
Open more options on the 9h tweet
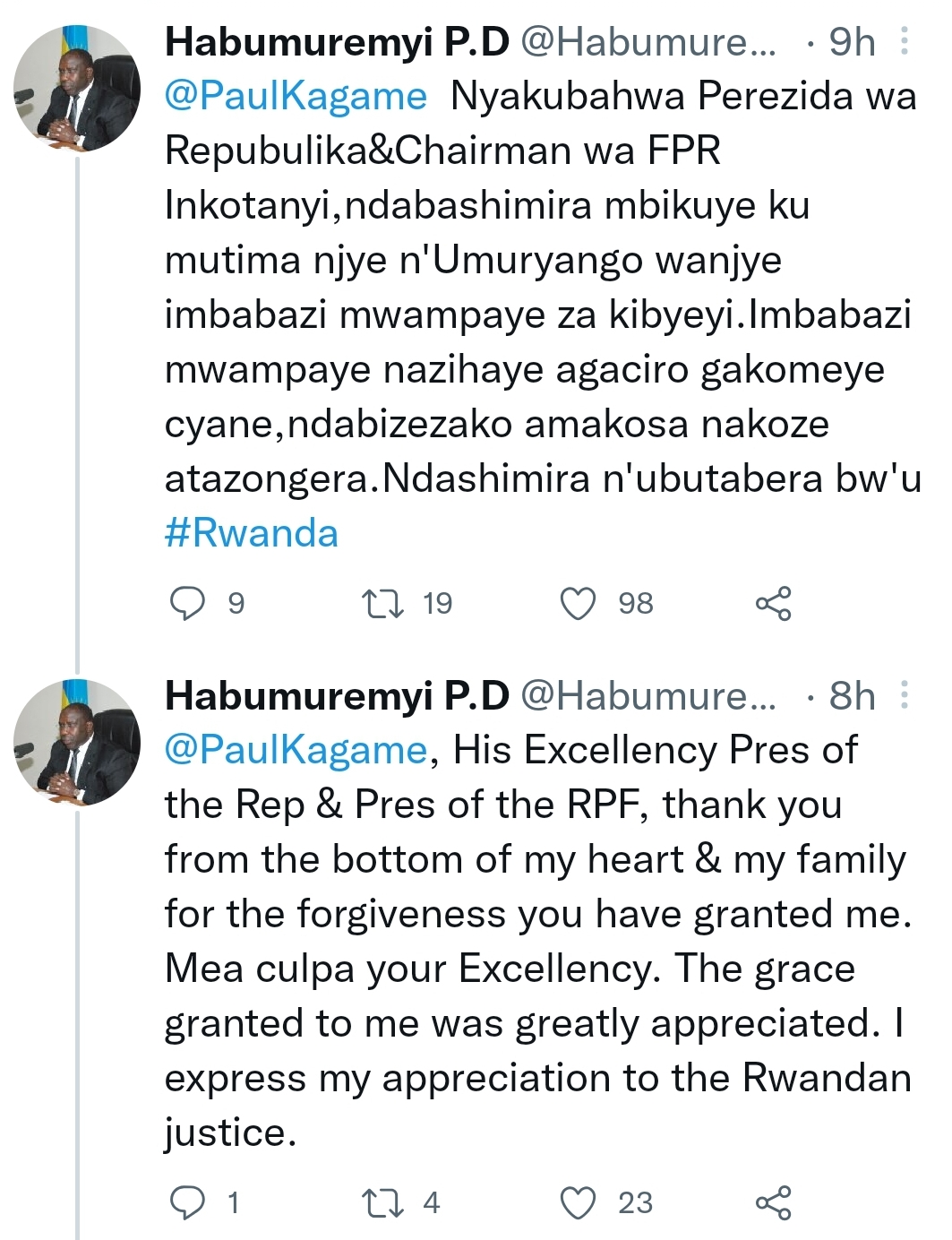click(905, 41)
